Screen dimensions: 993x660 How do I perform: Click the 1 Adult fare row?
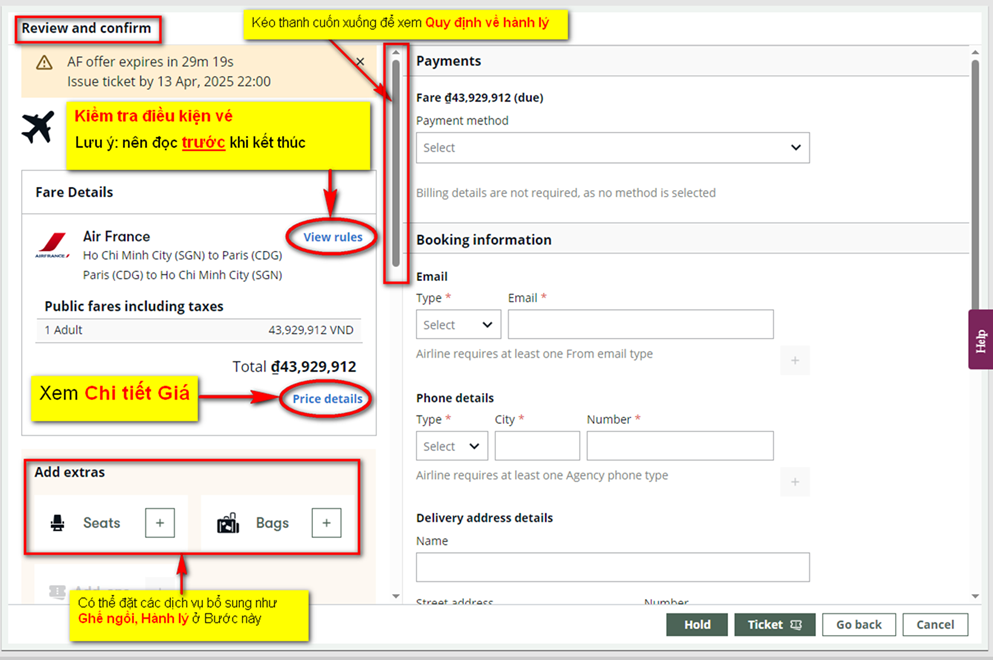point(199,330)
